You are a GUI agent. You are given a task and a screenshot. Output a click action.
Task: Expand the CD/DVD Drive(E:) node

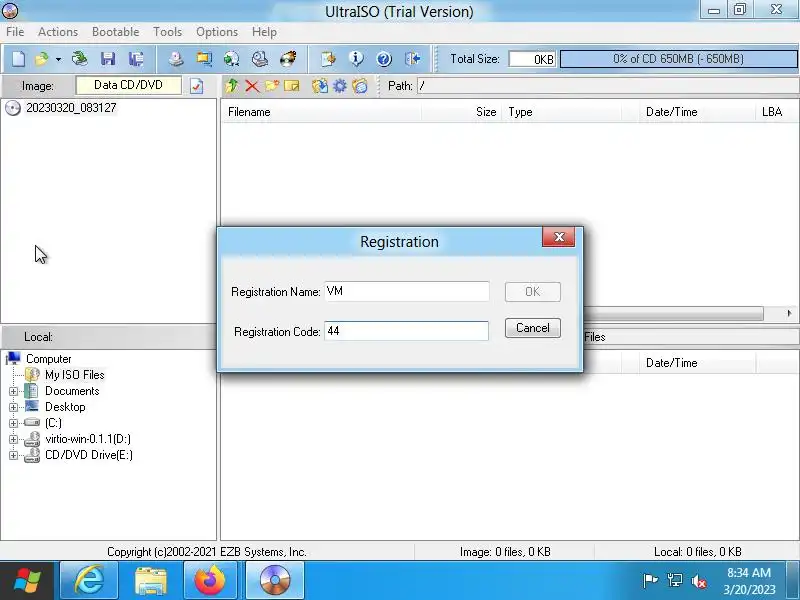point(14,455)
